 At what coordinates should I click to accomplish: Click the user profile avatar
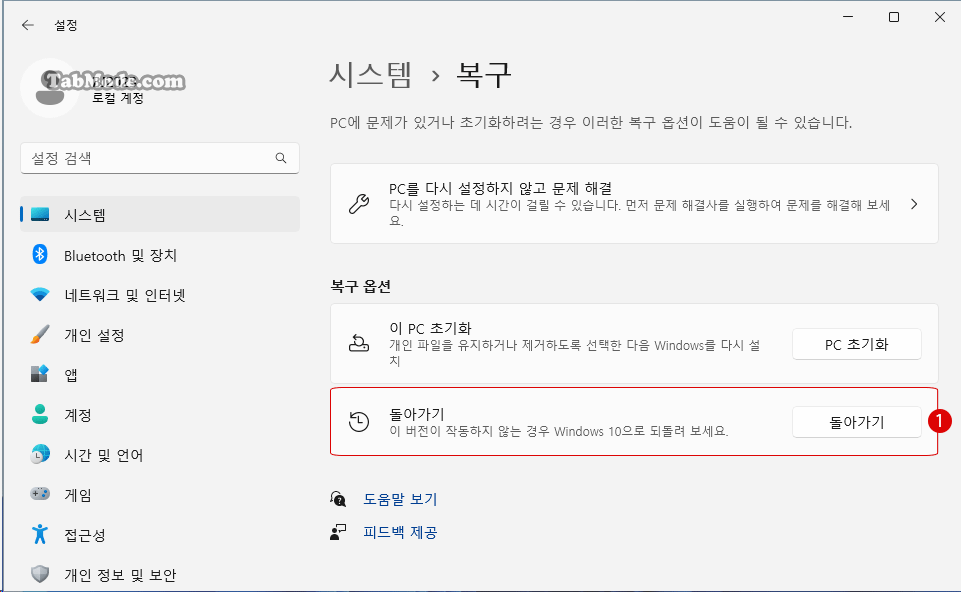(x=50, y=88)
